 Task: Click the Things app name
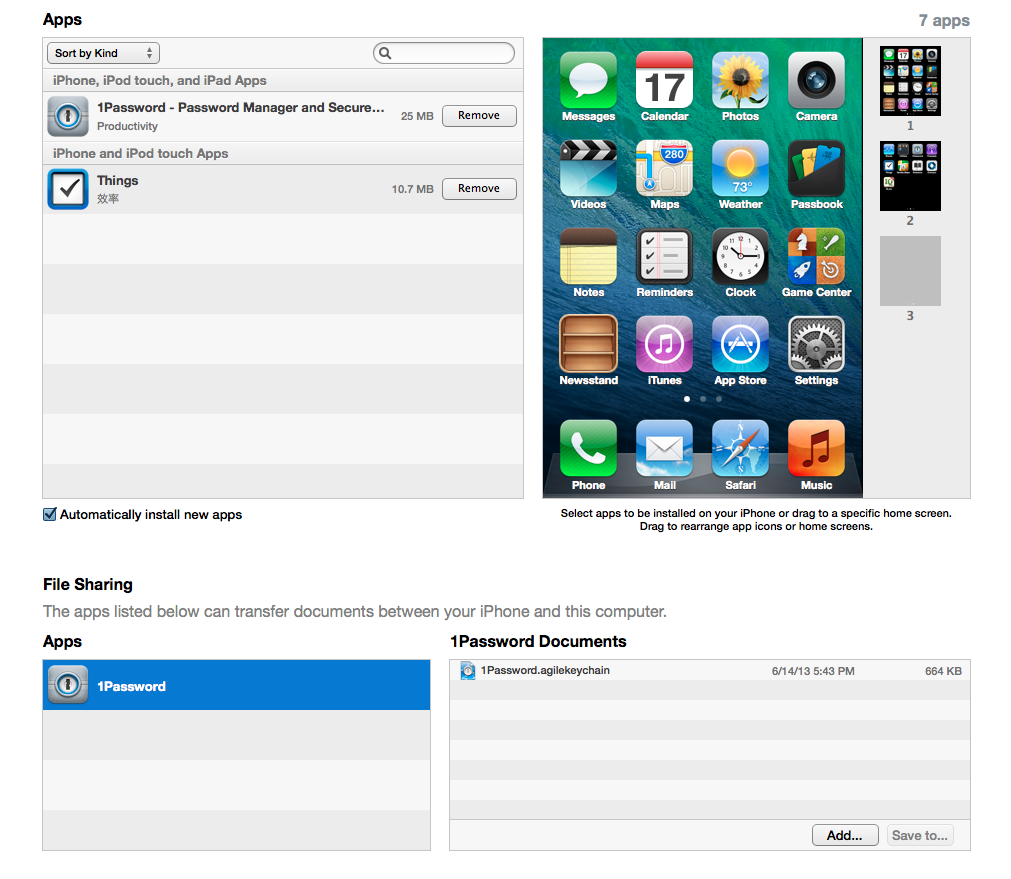(x=117, y=181)
